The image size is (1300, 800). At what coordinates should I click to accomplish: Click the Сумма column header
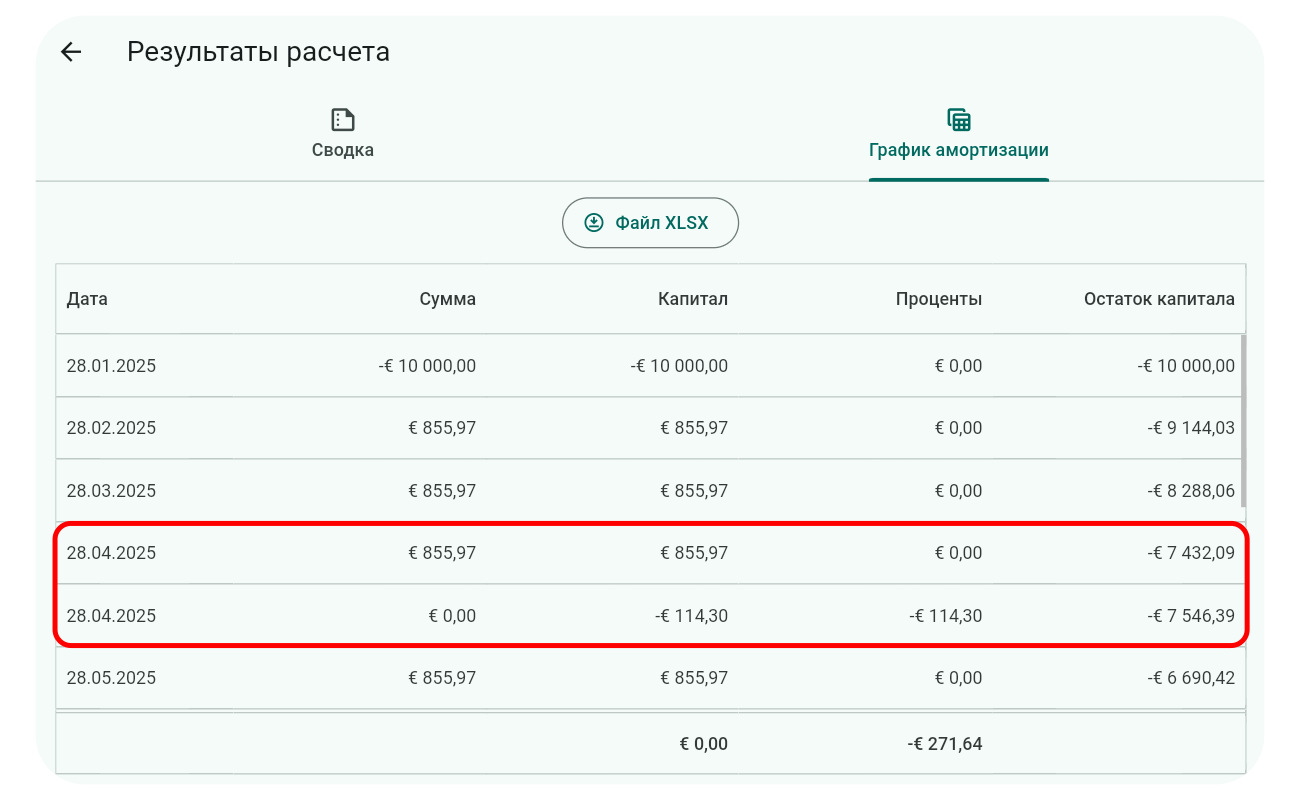447,299
